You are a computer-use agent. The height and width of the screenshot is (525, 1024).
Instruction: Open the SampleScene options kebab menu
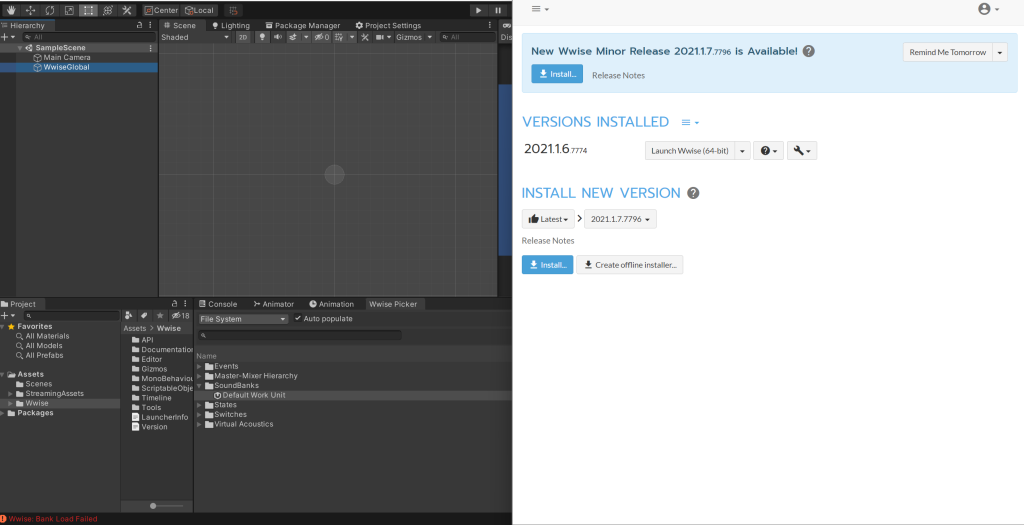pos(151,48)
